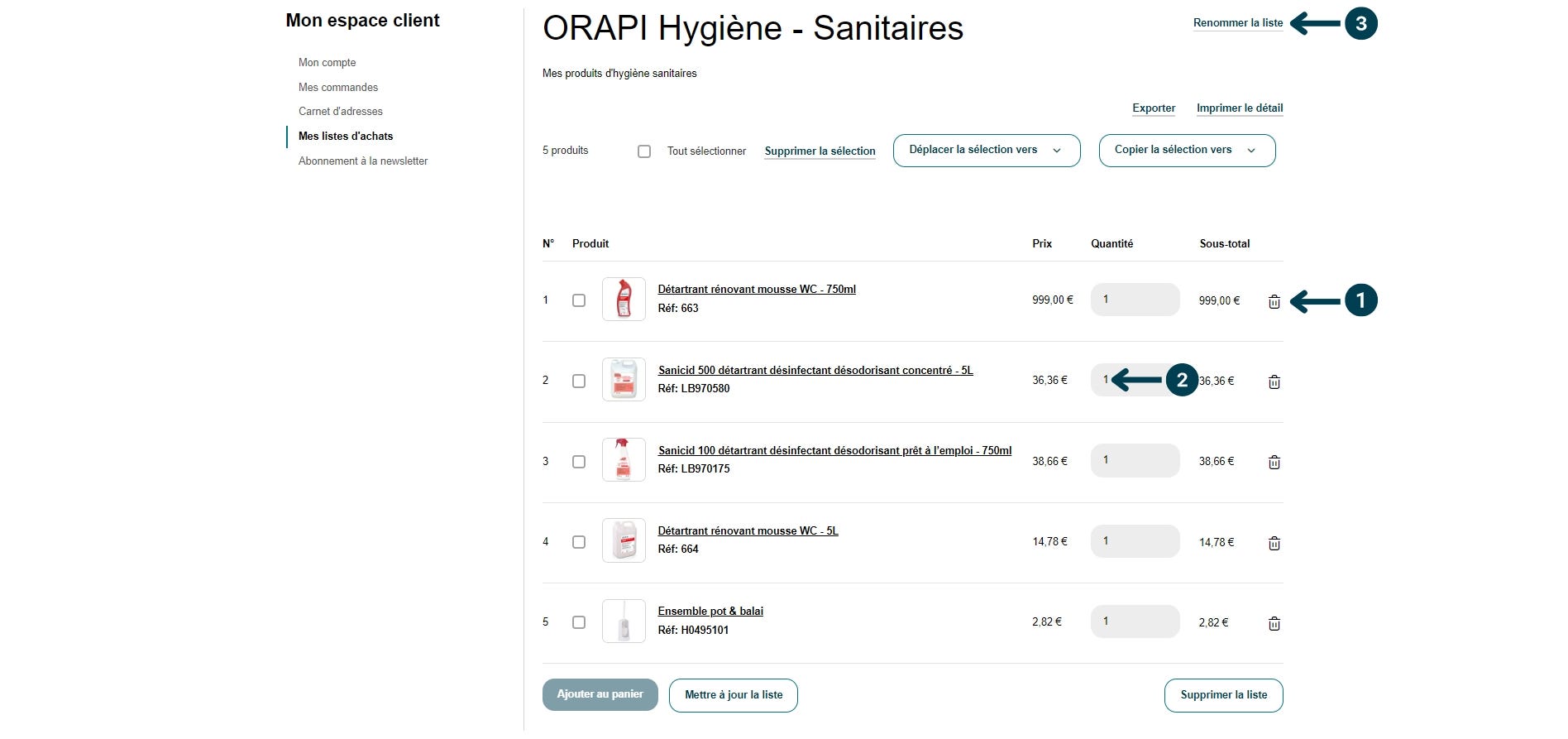Click quantity field for Sanicid 100 row
Viewport: 1568px width, 739px height.
pyautogui.click(x=1135, y=460)
